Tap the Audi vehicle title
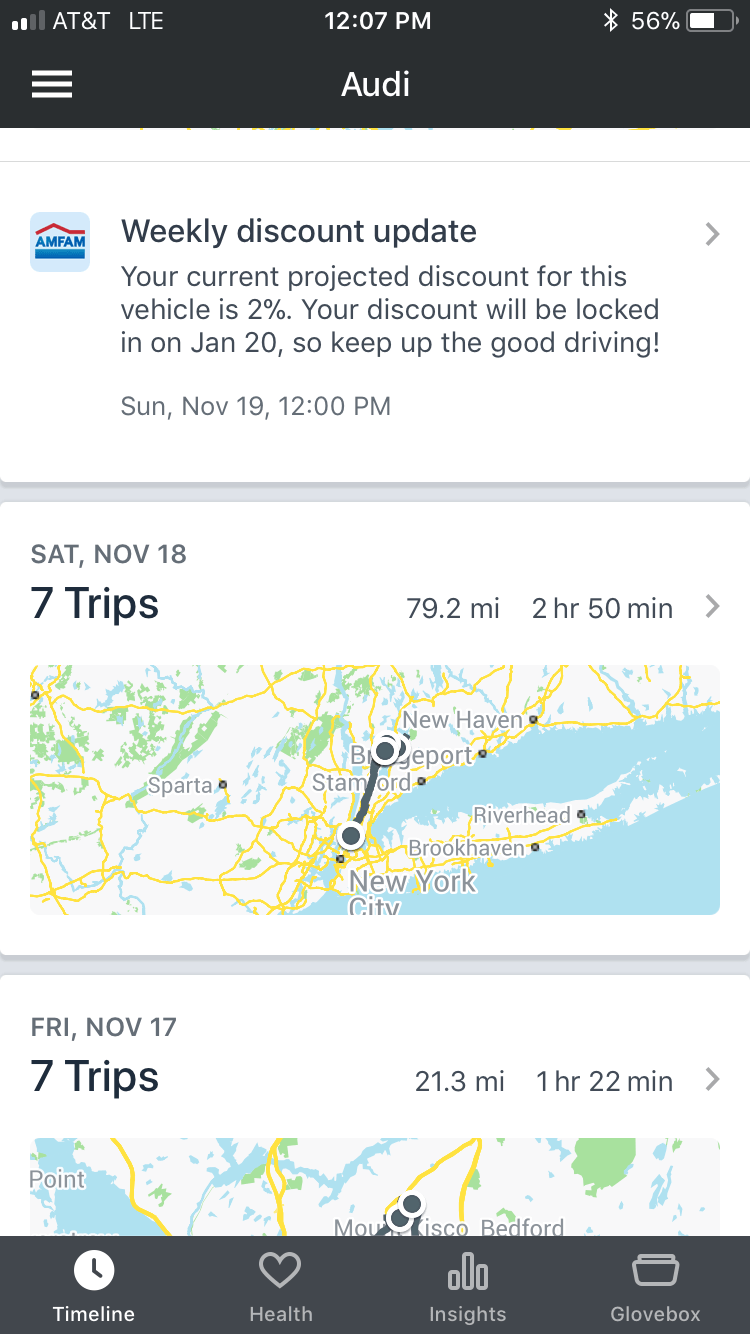Image resolution: width=750 pixels, height=1334 pixels. pyautogui.click(x=375, y=85)
